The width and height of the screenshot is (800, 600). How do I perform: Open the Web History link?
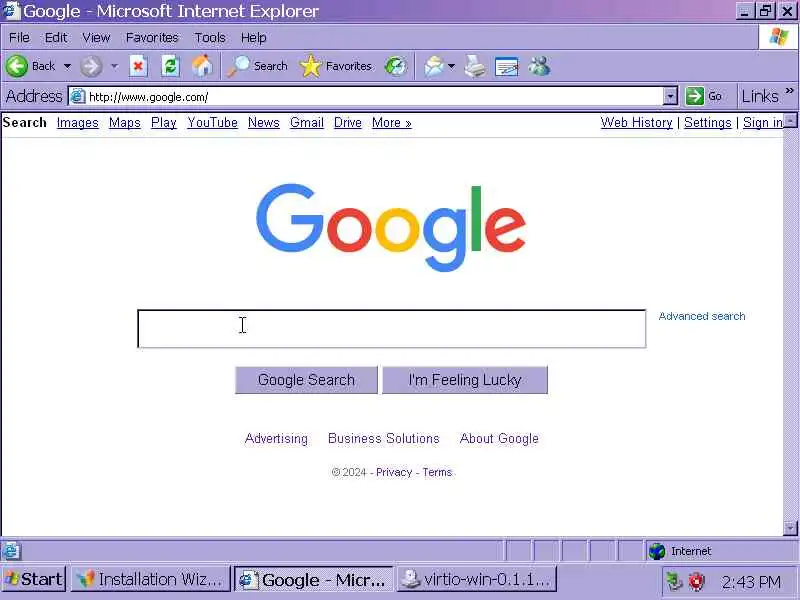(636, 122)
